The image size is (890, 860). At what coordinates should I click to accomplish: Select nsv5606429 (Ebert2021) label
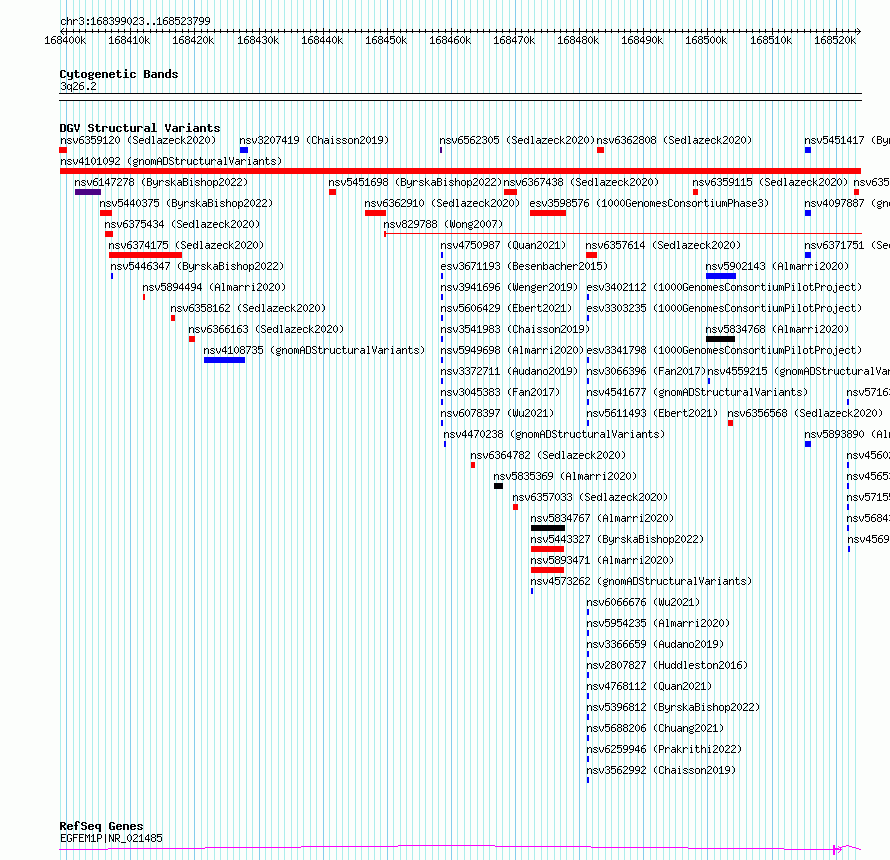(x=506, y=308)
